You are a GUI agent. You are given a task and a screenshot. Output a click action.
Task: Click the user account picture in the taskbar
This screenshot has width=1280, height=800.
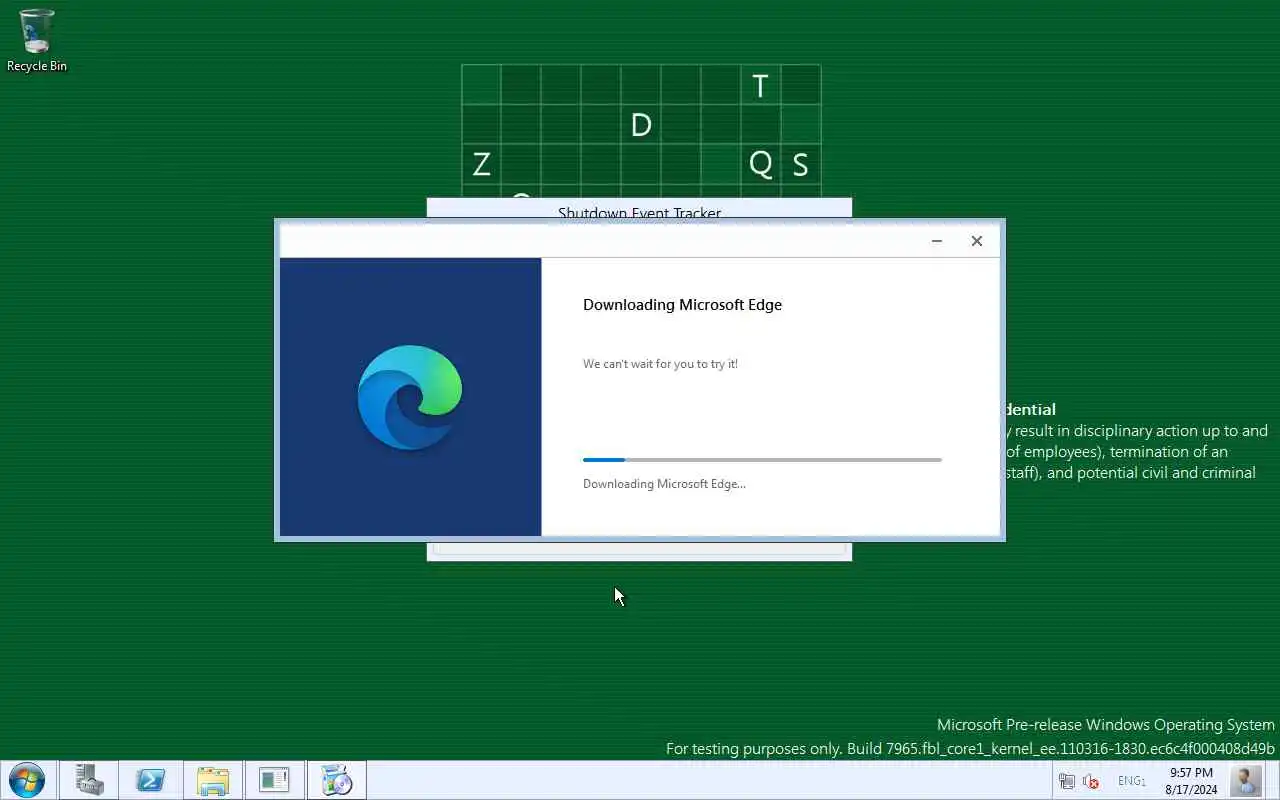1246,780
